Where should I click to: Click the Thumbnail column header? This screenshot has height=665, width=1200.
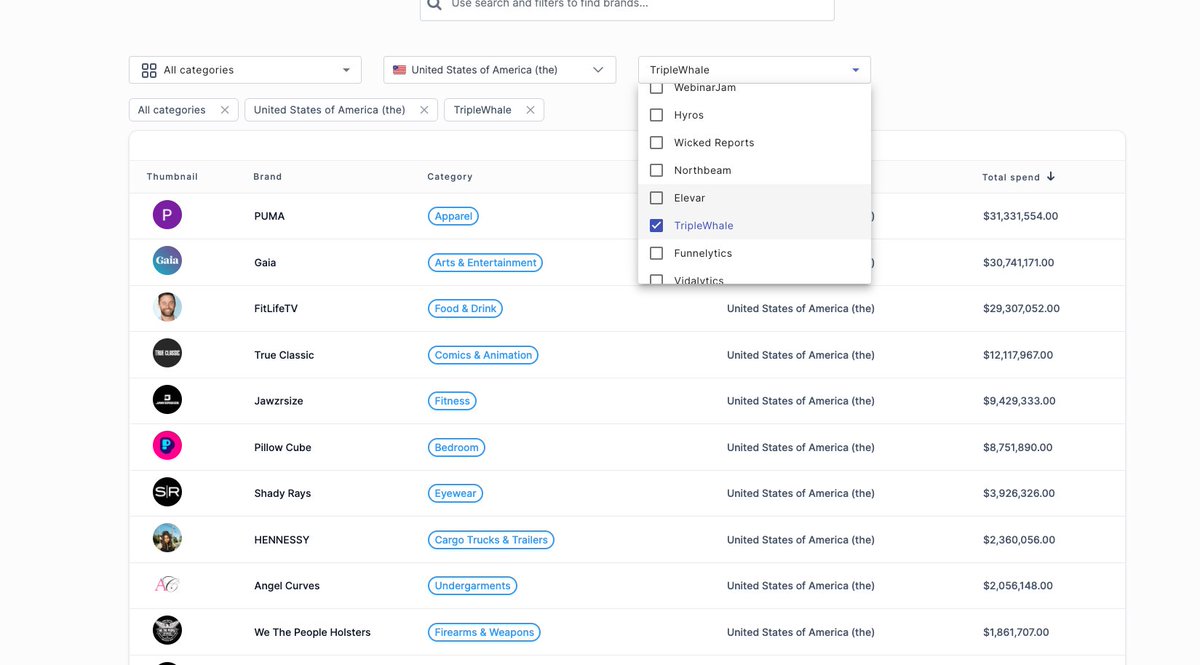tap(172, 177)
